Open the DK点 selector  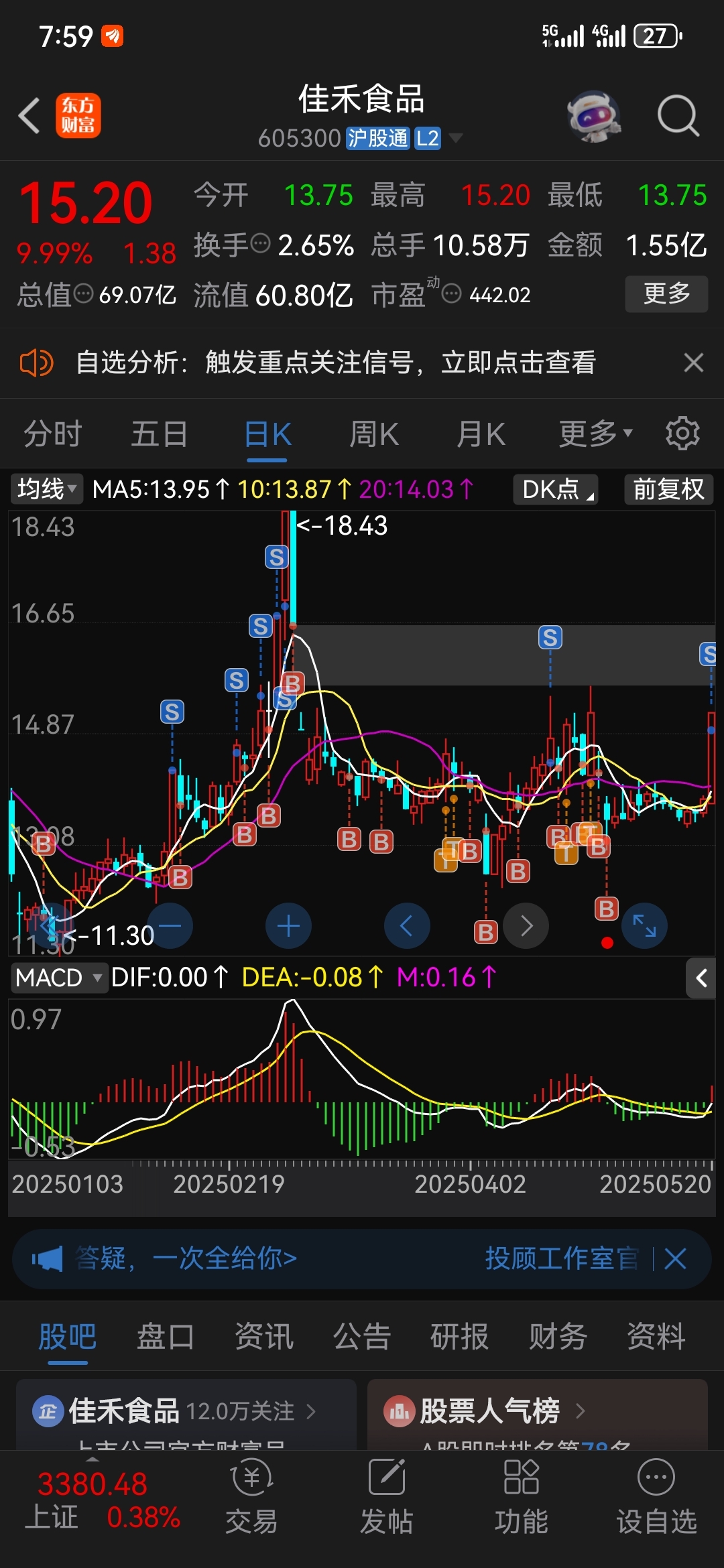556,488
